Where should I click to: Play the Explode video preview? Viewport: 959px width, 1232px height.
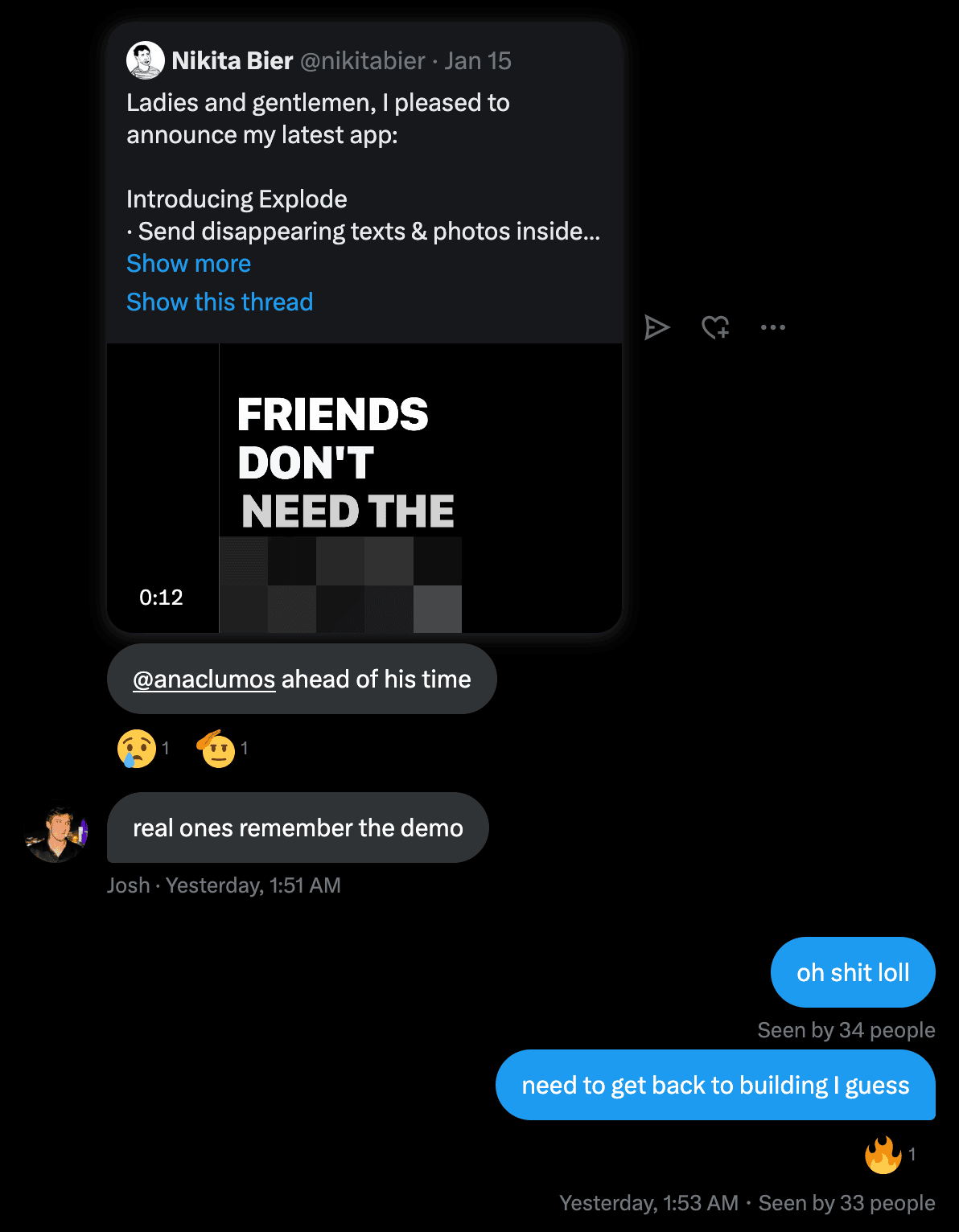pos(364,487)
